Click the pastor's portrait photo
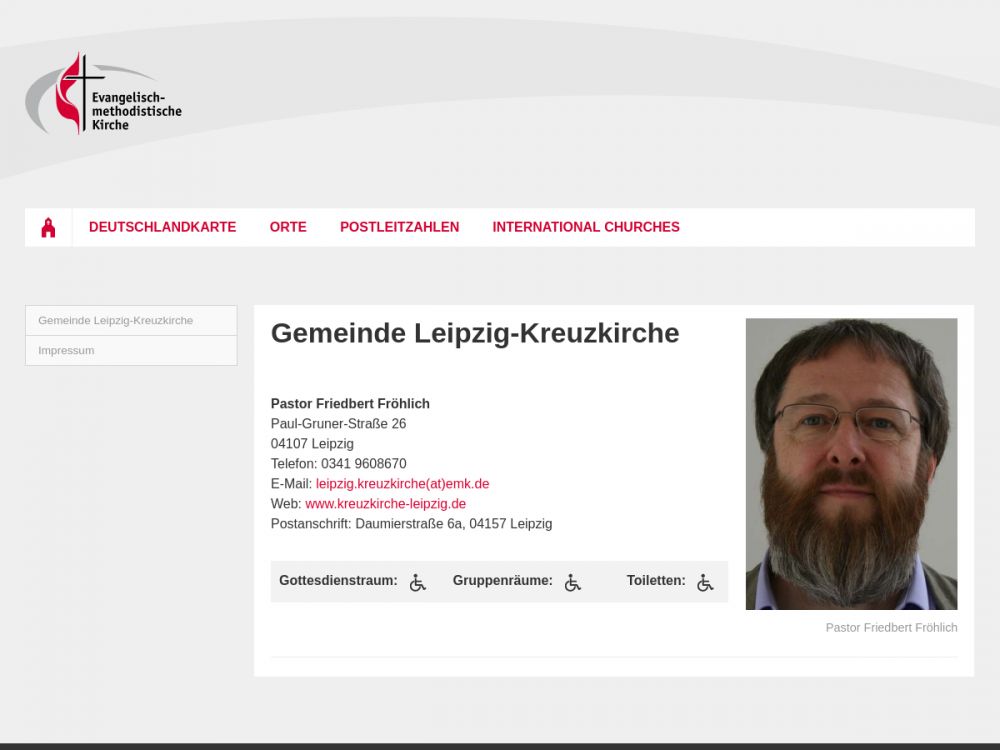Screen dimensions: 1000x750 [851, 464]
